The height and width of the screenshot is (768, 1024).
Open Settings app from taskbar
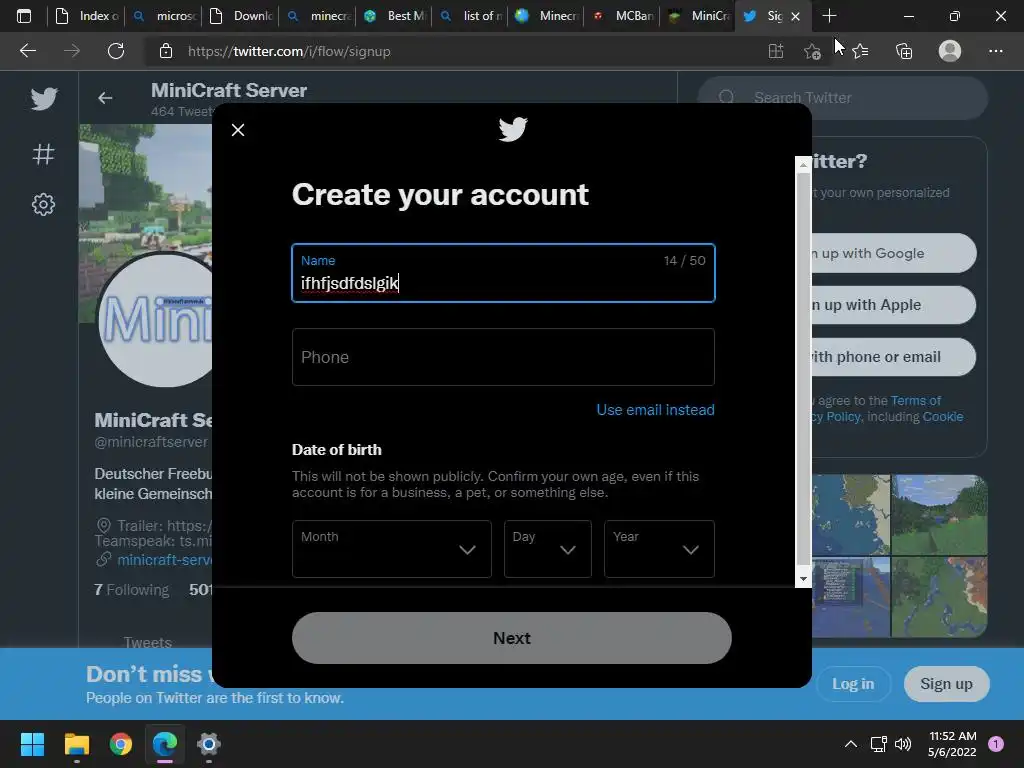tap(209, 744)
